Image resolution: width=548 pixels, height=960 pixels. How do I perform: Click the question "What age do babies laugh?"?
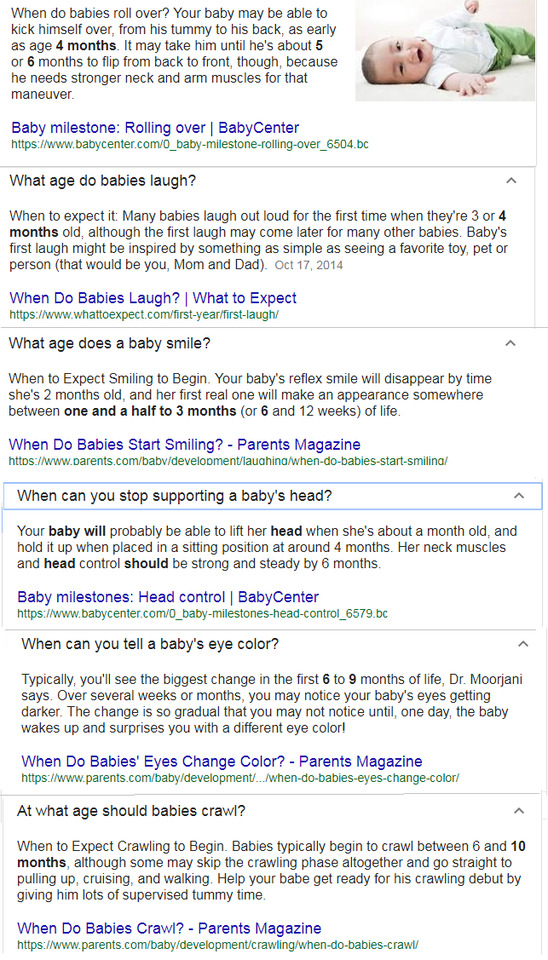(103, 181)
